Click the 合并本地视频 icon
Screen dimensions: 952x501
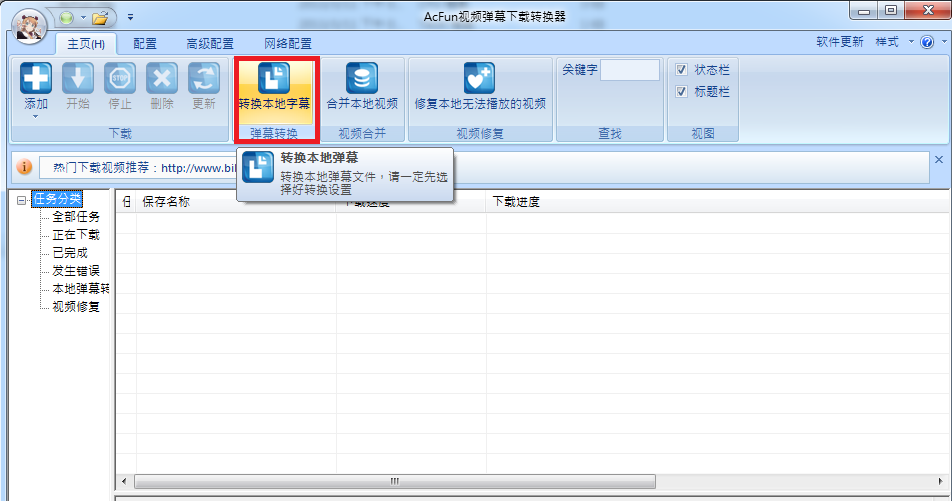coord(362,78)
